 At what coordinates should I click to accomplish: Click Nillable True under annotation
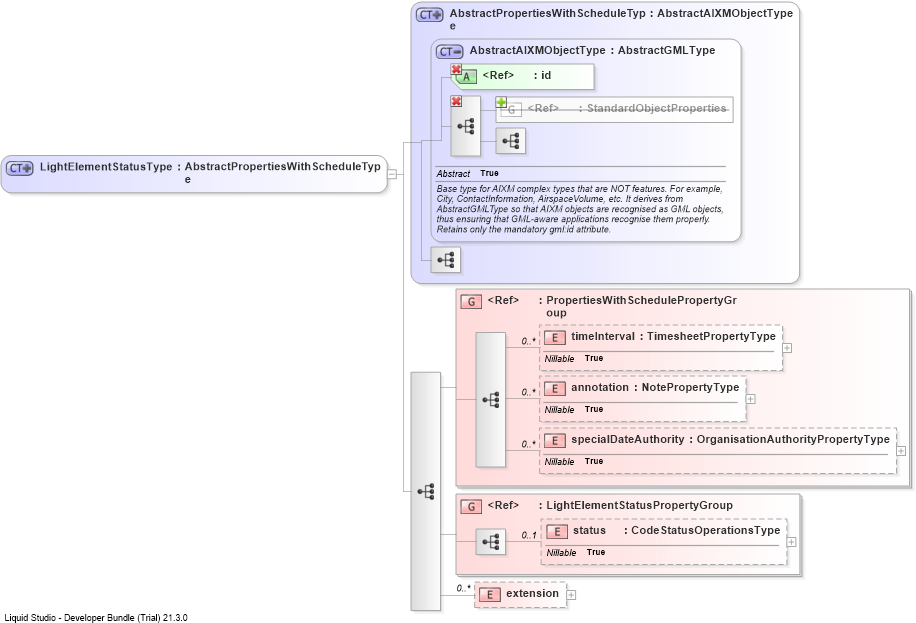point(574,409)
